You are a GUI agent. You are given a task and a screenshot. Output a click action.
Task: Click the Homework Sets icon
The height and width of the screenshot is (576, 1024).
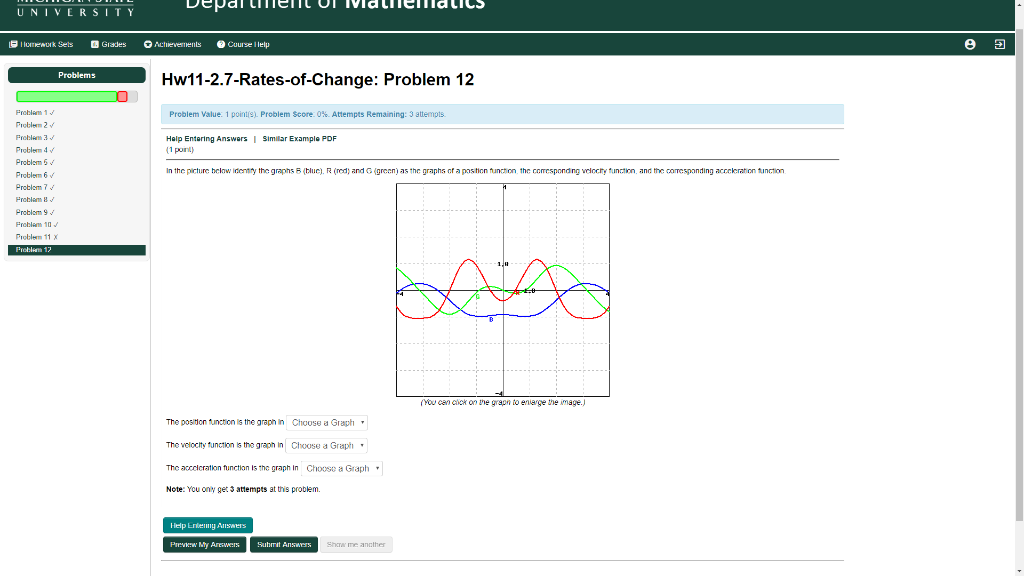pyautogui.click(x=13, y=44)
